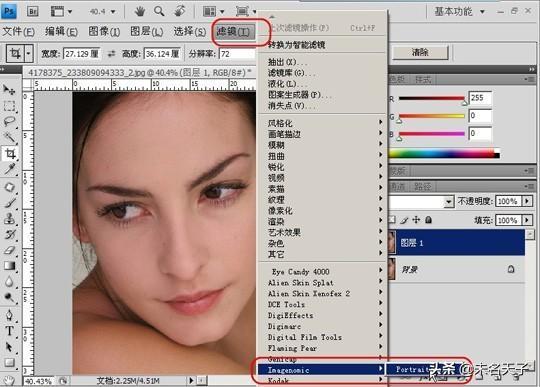Image resolution: width=540 pixels, height=387 pixels.
Task: Select the Path Selection arrow tool
Action: 9,347
